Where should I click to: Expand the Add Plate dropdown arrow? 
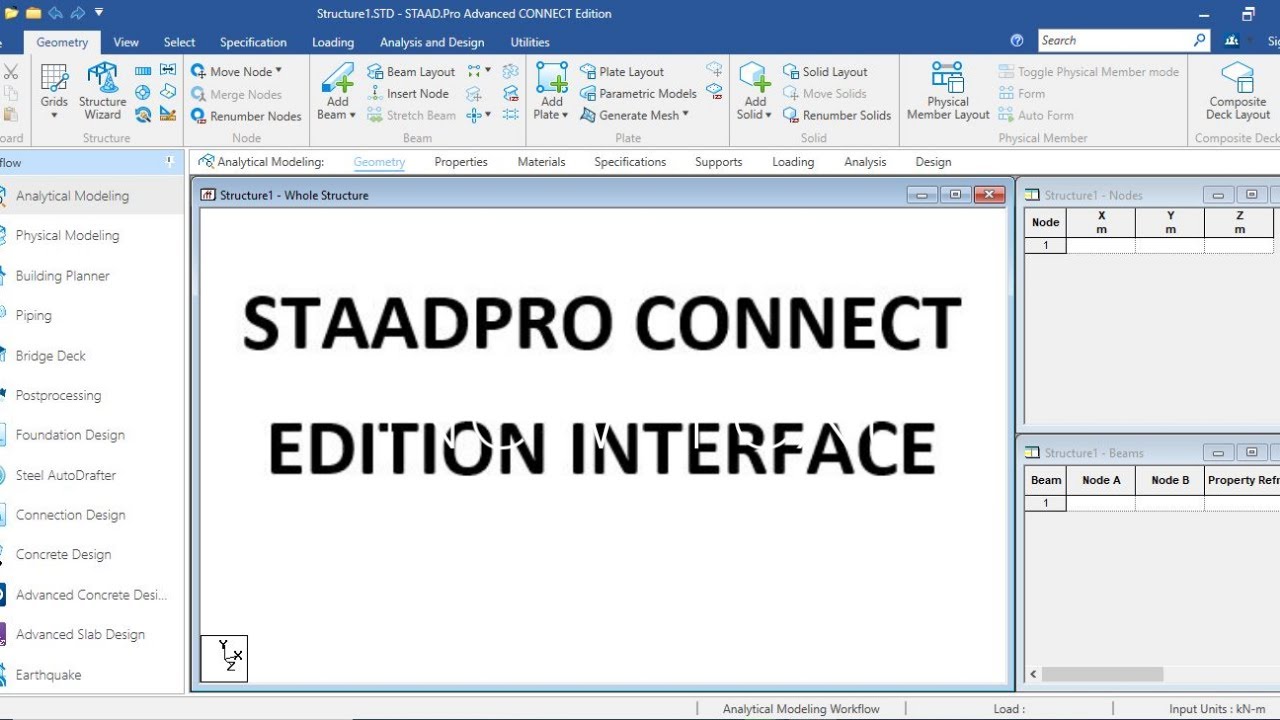click(x=565, y=115)
